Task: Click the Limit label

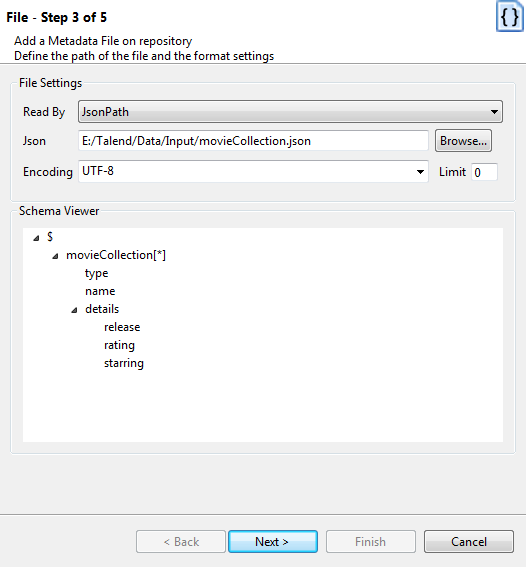Action: [x=452, y=172]
